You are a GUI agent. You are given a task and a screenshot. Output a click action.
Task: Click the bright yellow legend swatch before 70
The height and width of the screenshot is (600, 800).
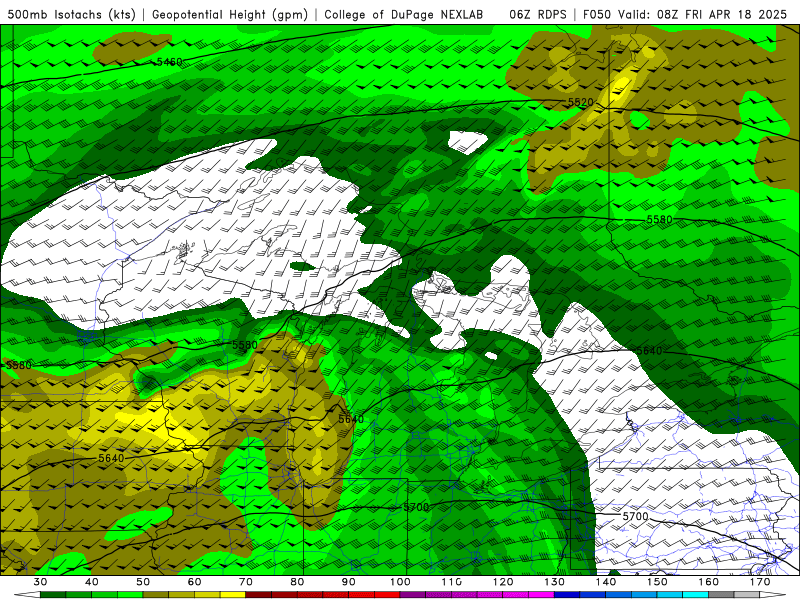point(233,595)
